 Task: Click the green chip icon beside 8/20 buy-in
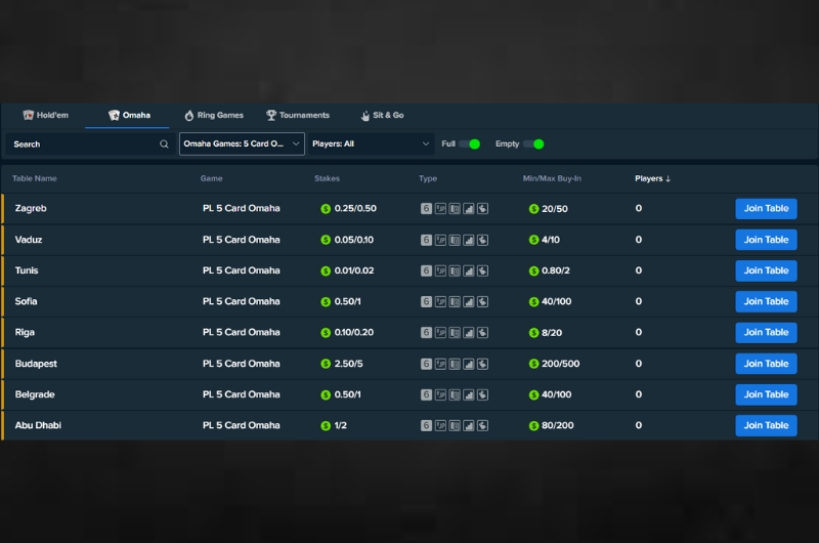click(533, 333)
